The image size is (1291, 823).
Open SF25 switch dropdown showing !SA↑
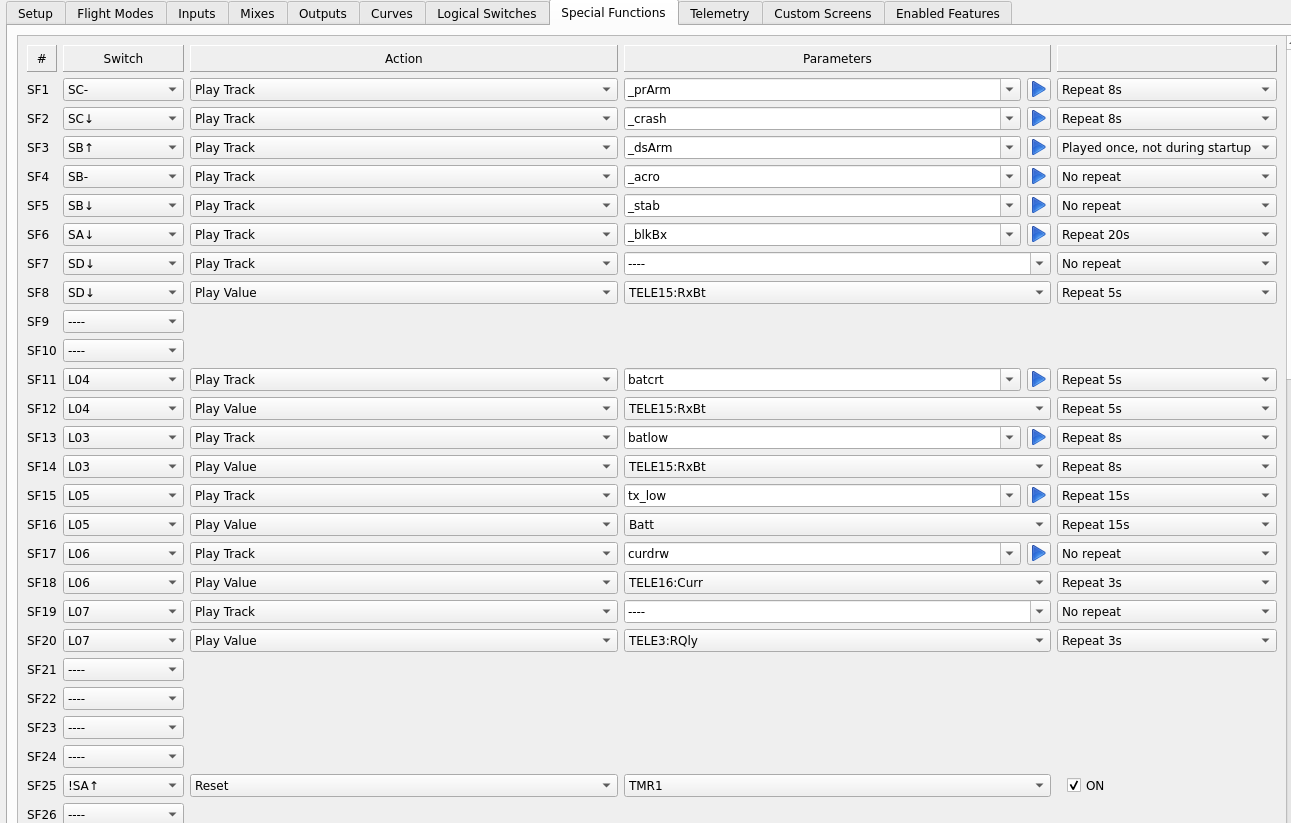[123, 786]
